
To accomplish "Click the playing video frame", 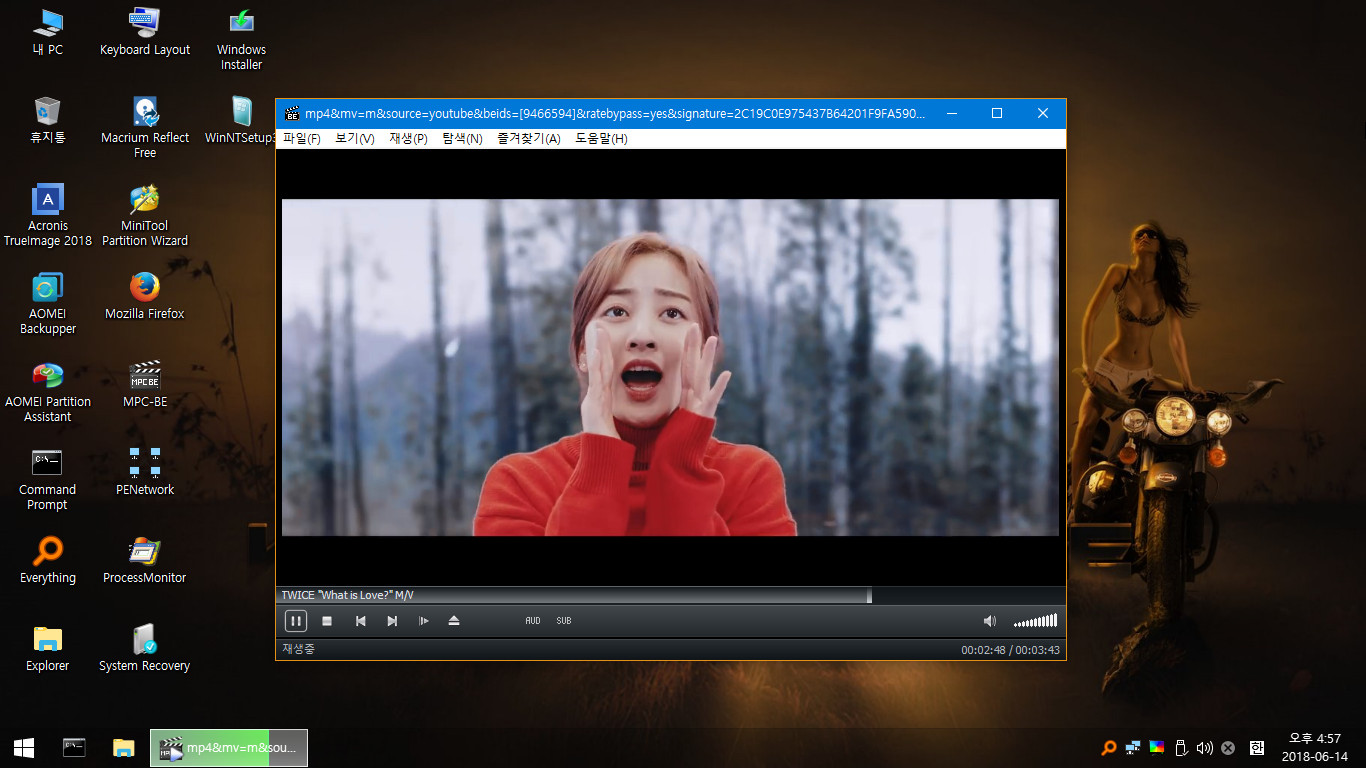I will [670, 367].
